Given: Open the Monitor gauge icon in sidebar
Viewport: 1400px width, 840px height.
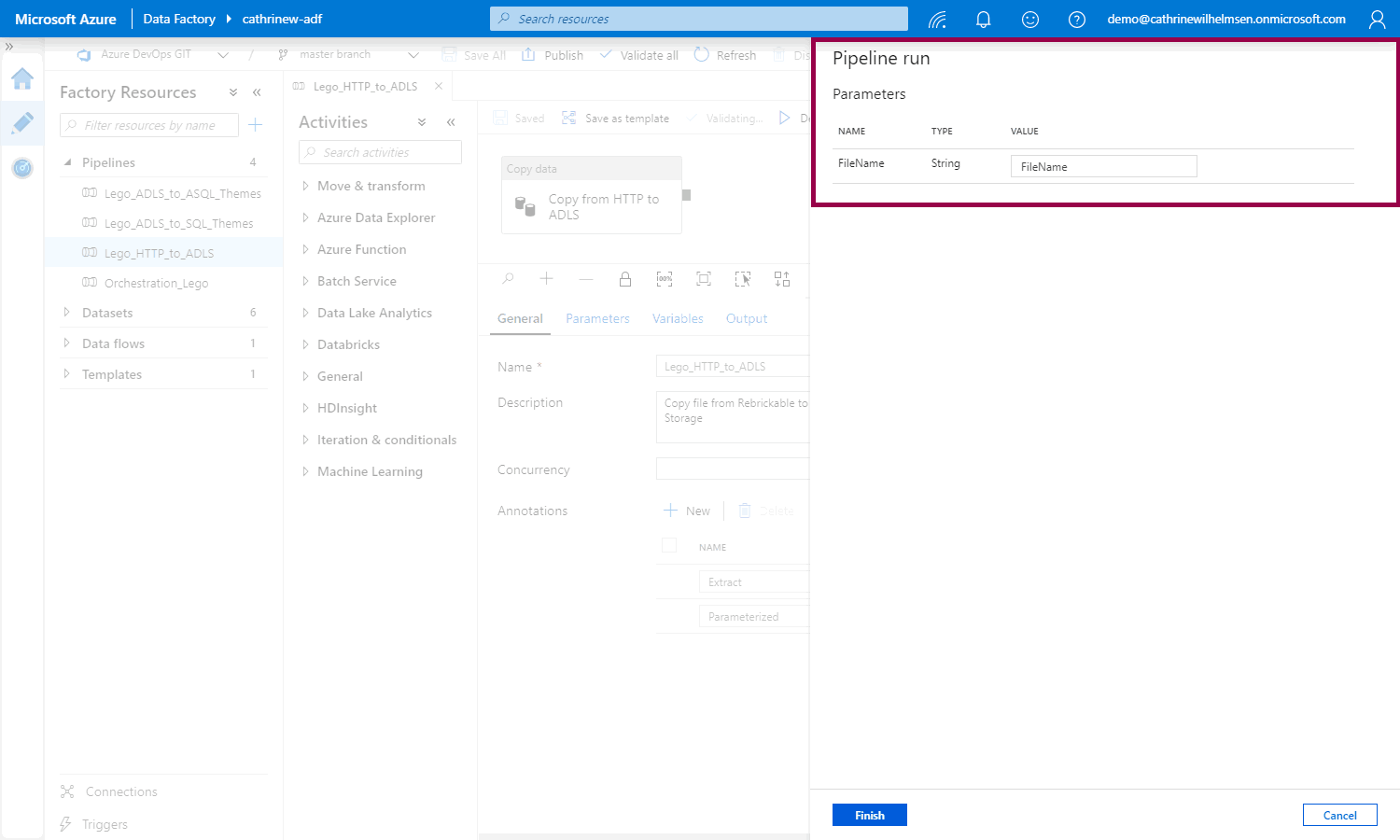Looking at the screenshot, I should pos(22,168).
